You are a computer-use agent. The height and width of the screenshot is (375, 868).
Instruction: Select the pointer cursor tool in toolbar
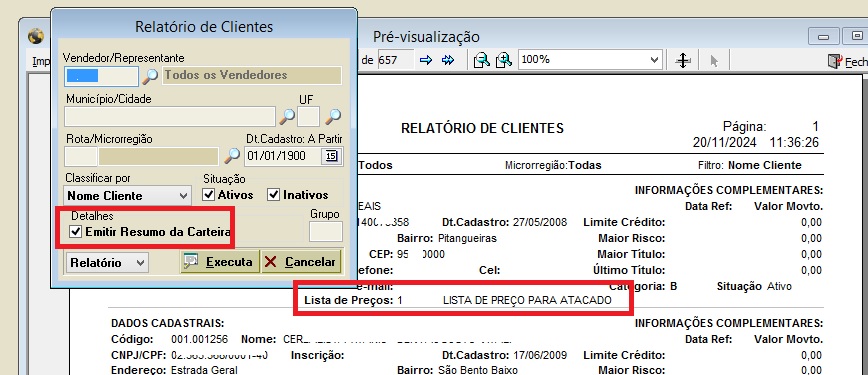714,60
